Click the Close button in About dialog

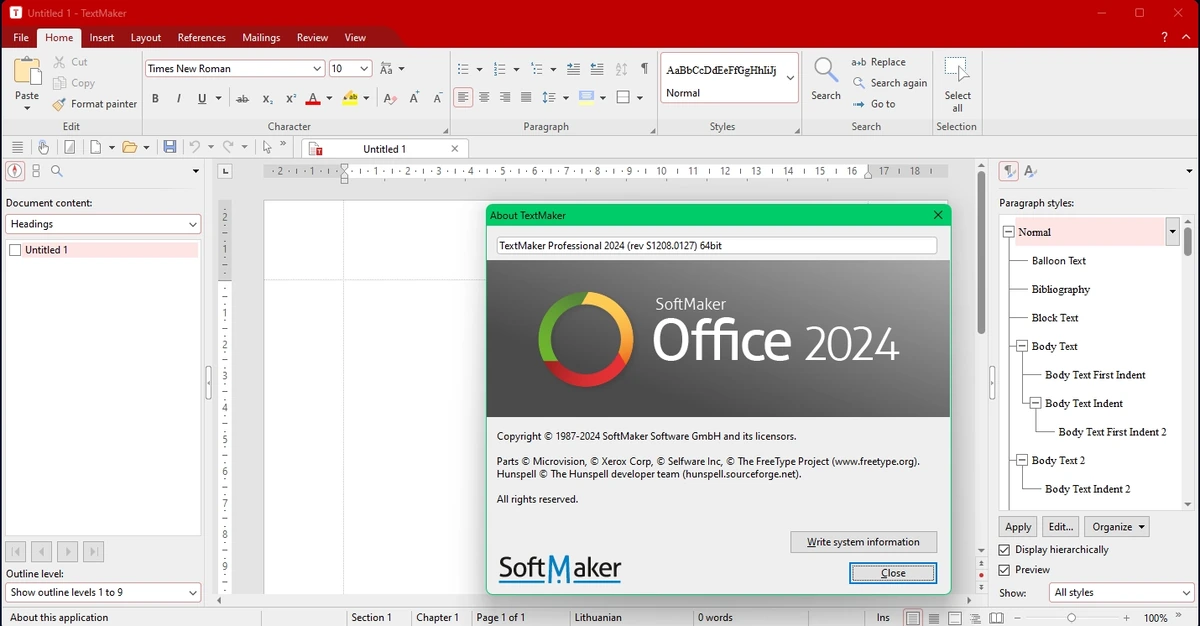(893, 573)
